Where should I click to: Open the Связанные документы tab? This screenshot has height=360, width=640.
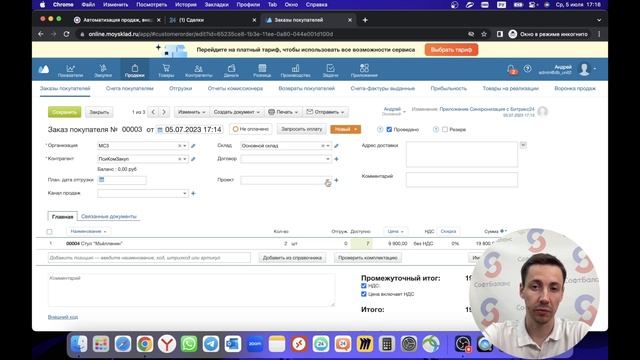[x=109, y=216]
